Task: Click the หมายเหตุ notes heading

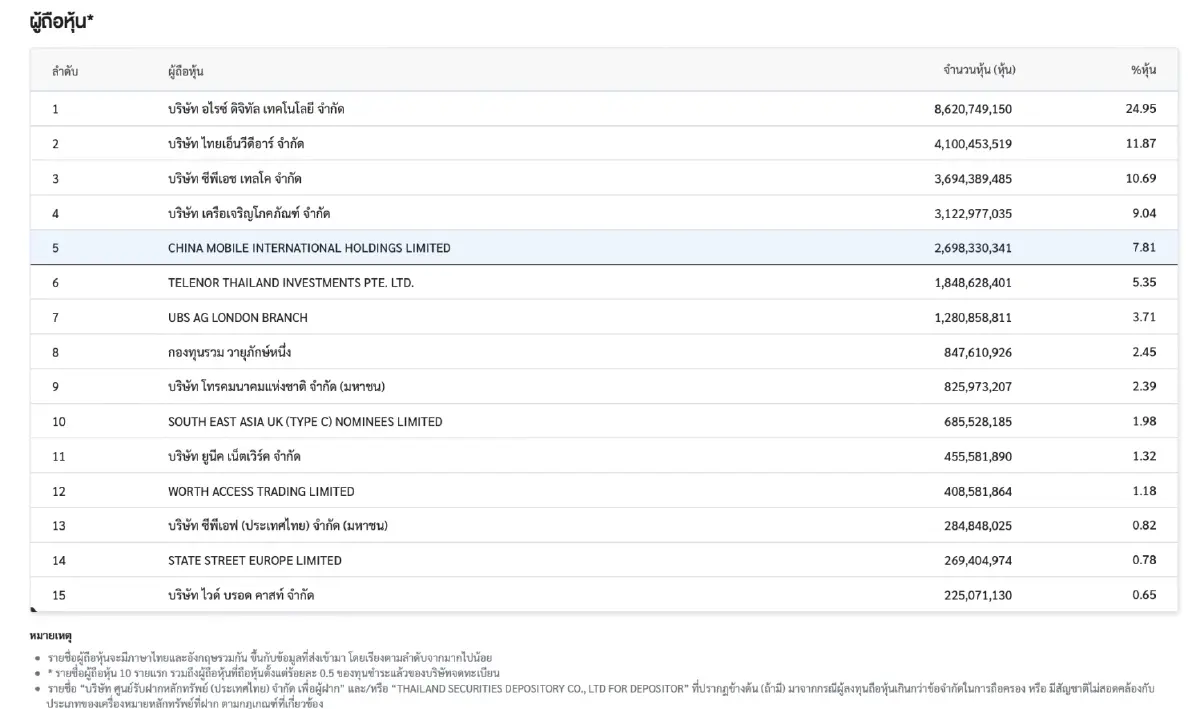Action: 52,636
